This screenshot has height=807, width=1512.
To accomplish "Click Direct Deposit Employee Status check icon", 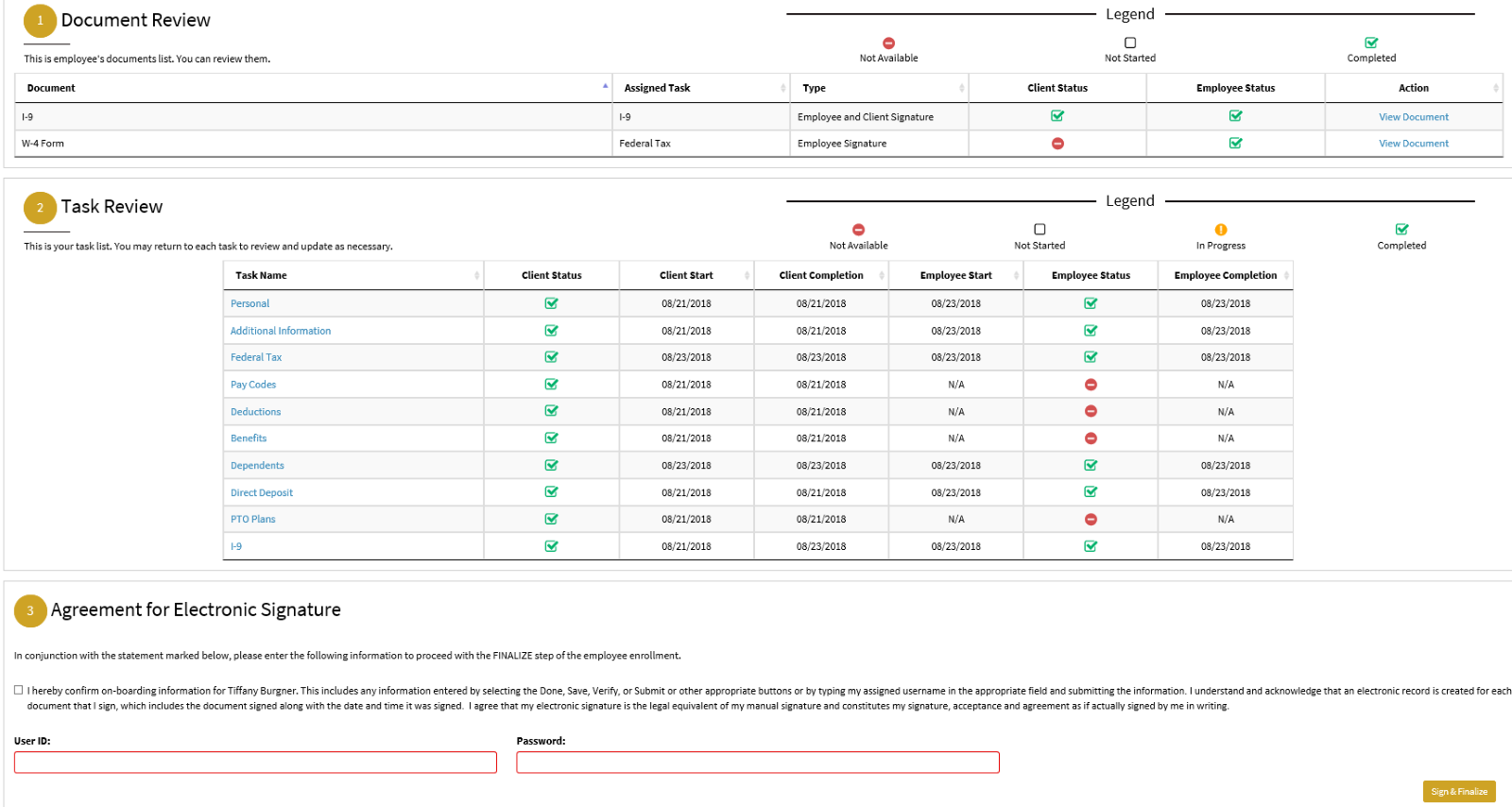I will (1091, 492).
